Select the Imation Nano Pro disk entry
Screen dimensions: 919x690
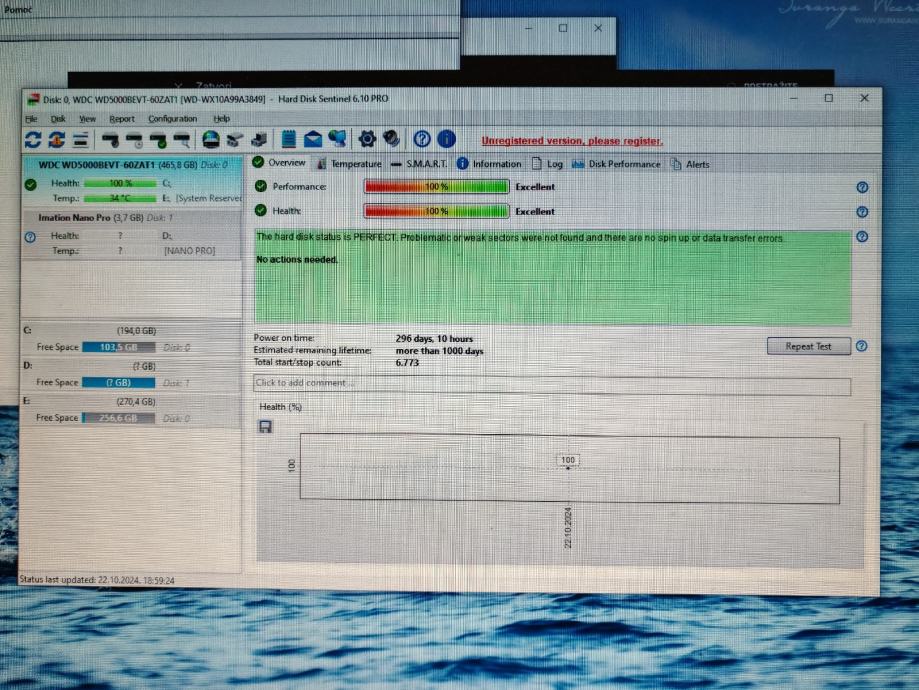pos(132,234)
